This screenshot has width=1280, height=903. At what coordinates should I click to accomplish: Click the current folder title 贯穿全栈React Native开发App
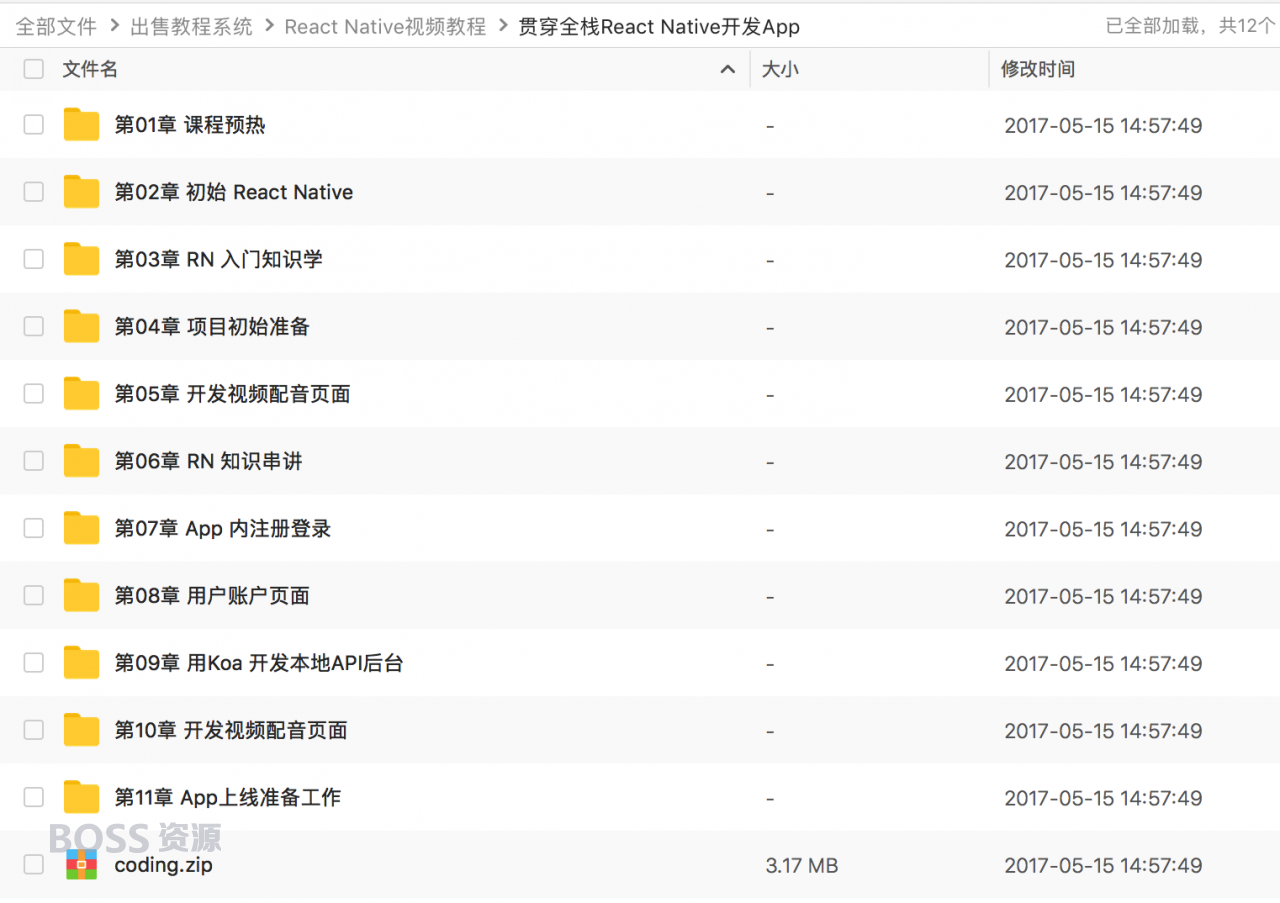pos(659,27)
